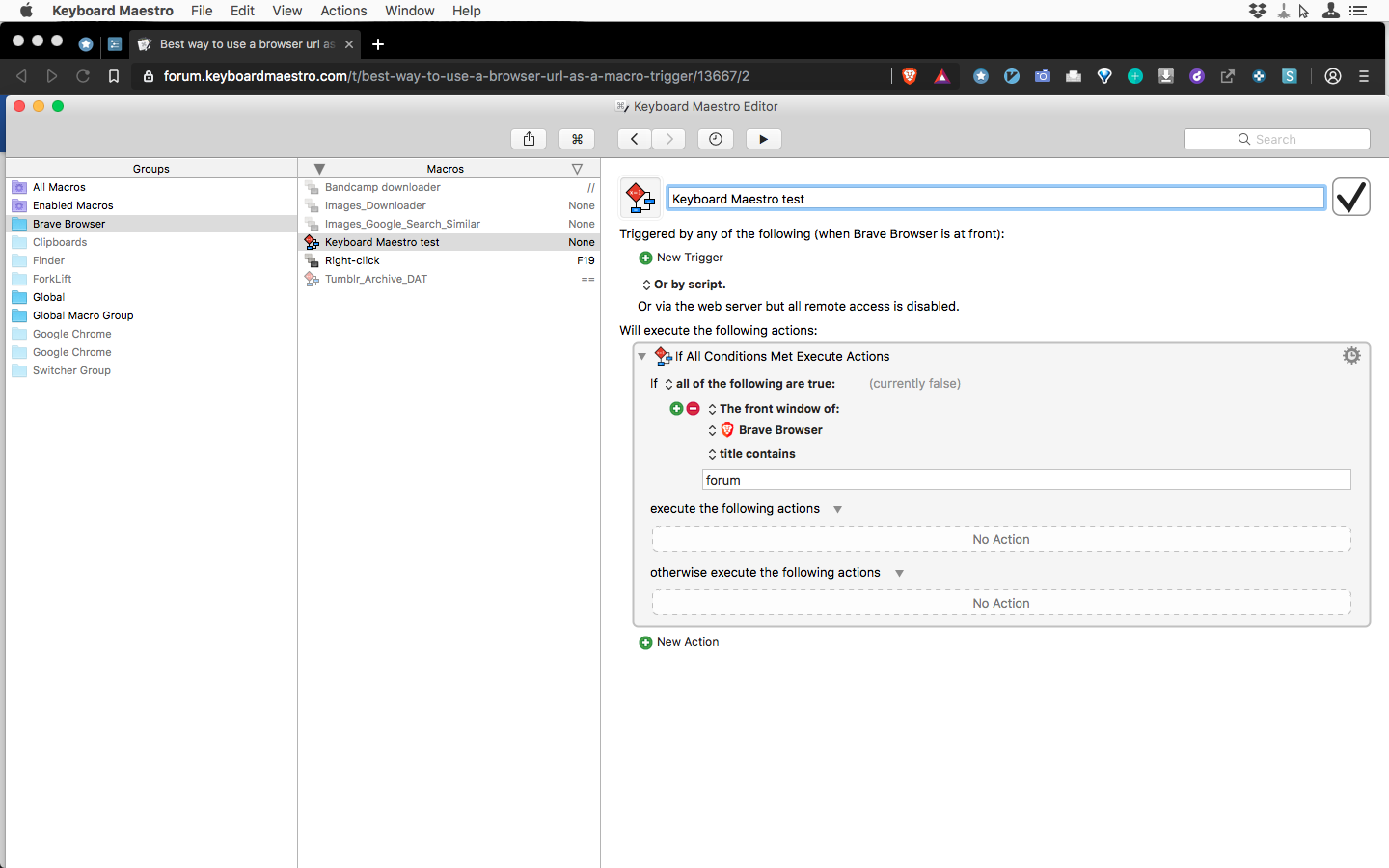The width and height of the screenshot is (1389, 868).
Task: Go back with the left arrow toolbar button
Action: [x=634, y=139]
